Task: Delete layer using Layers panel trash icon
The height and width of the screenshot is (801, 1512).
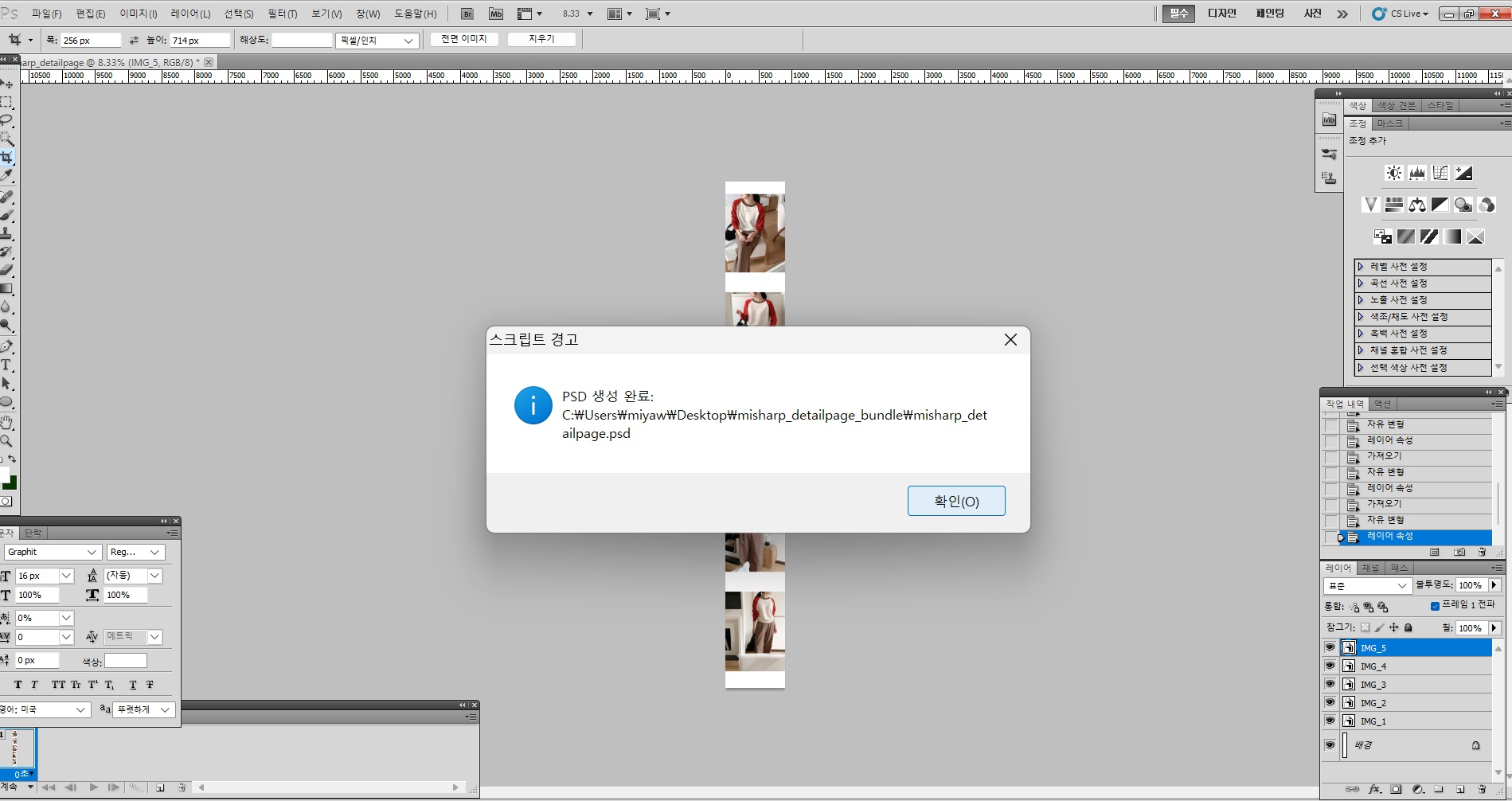Action: point(1482,789)
